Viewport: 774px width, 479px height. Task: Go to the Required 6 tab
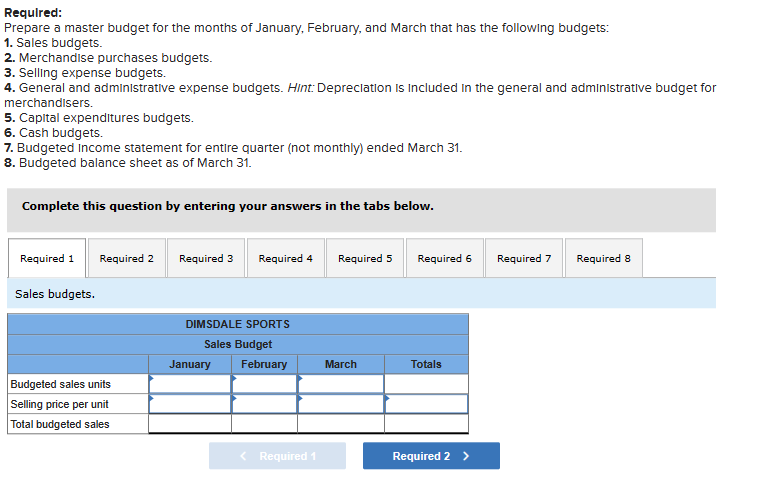tap(444, 258)
